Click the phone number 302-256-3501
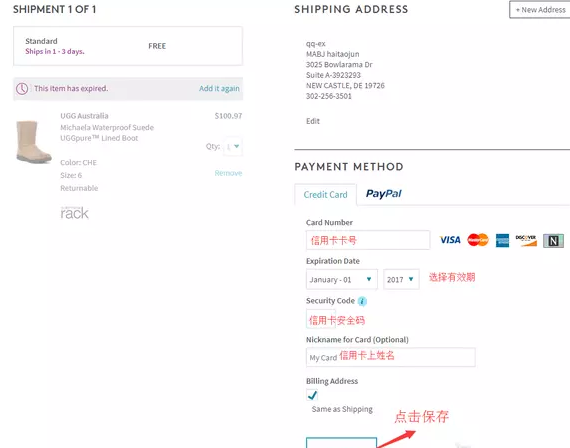 click(329, 96)
